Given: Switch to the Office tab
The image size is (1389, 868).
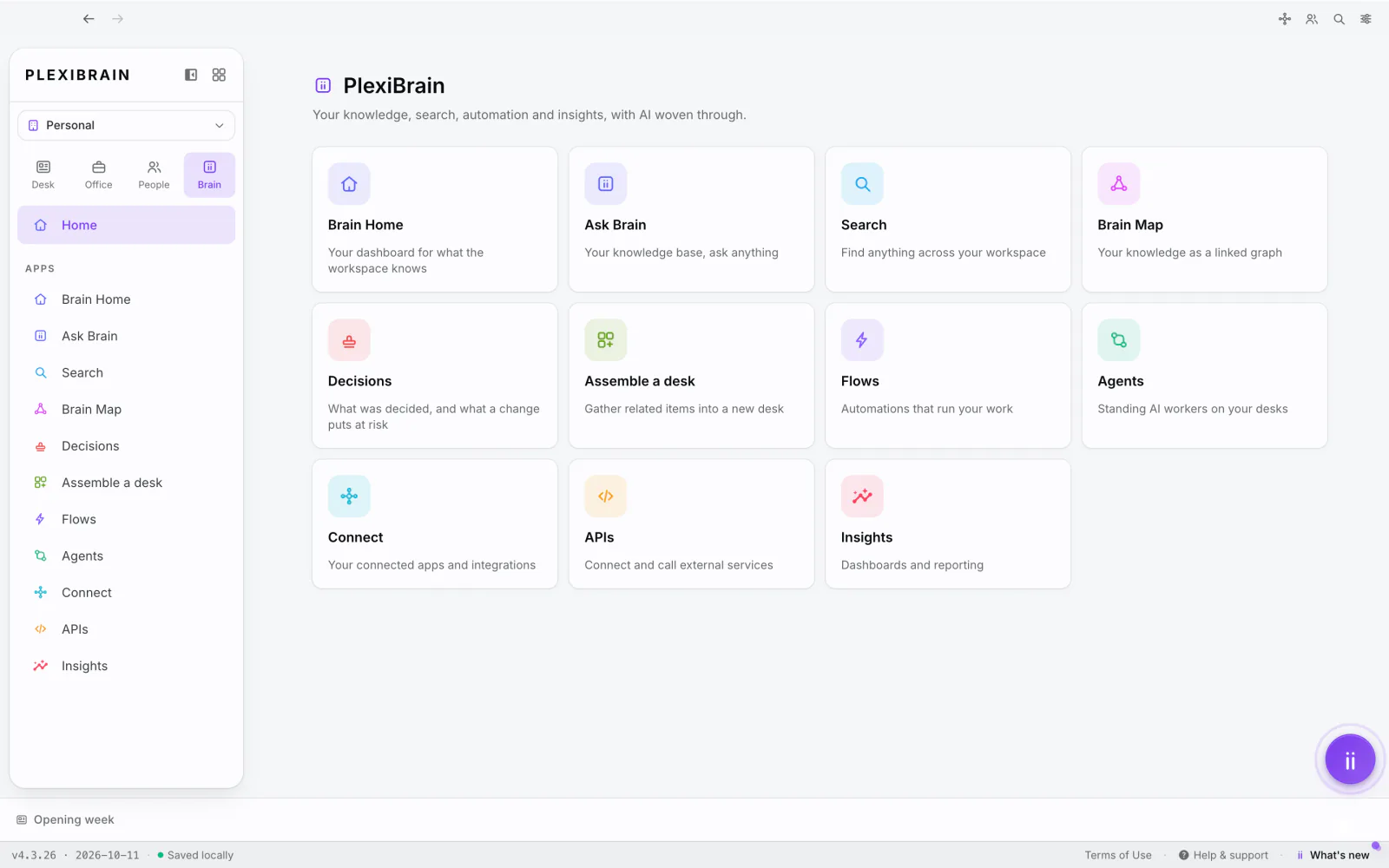Looking at the screenshot, I should [x=99, y=174].
